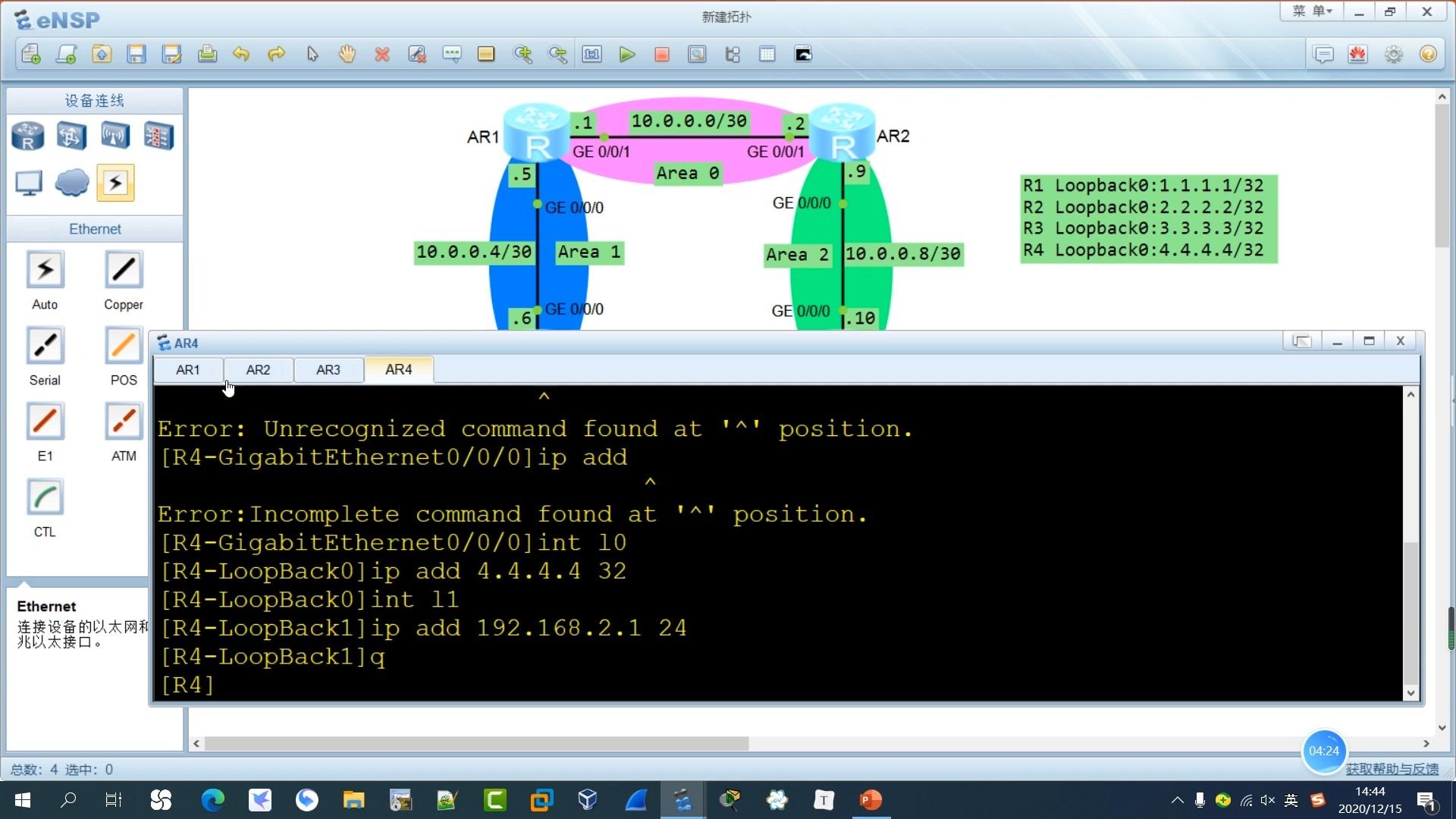Open the settings gear icon
The width and height of the screenshot is (1456, 819).
1394,55
